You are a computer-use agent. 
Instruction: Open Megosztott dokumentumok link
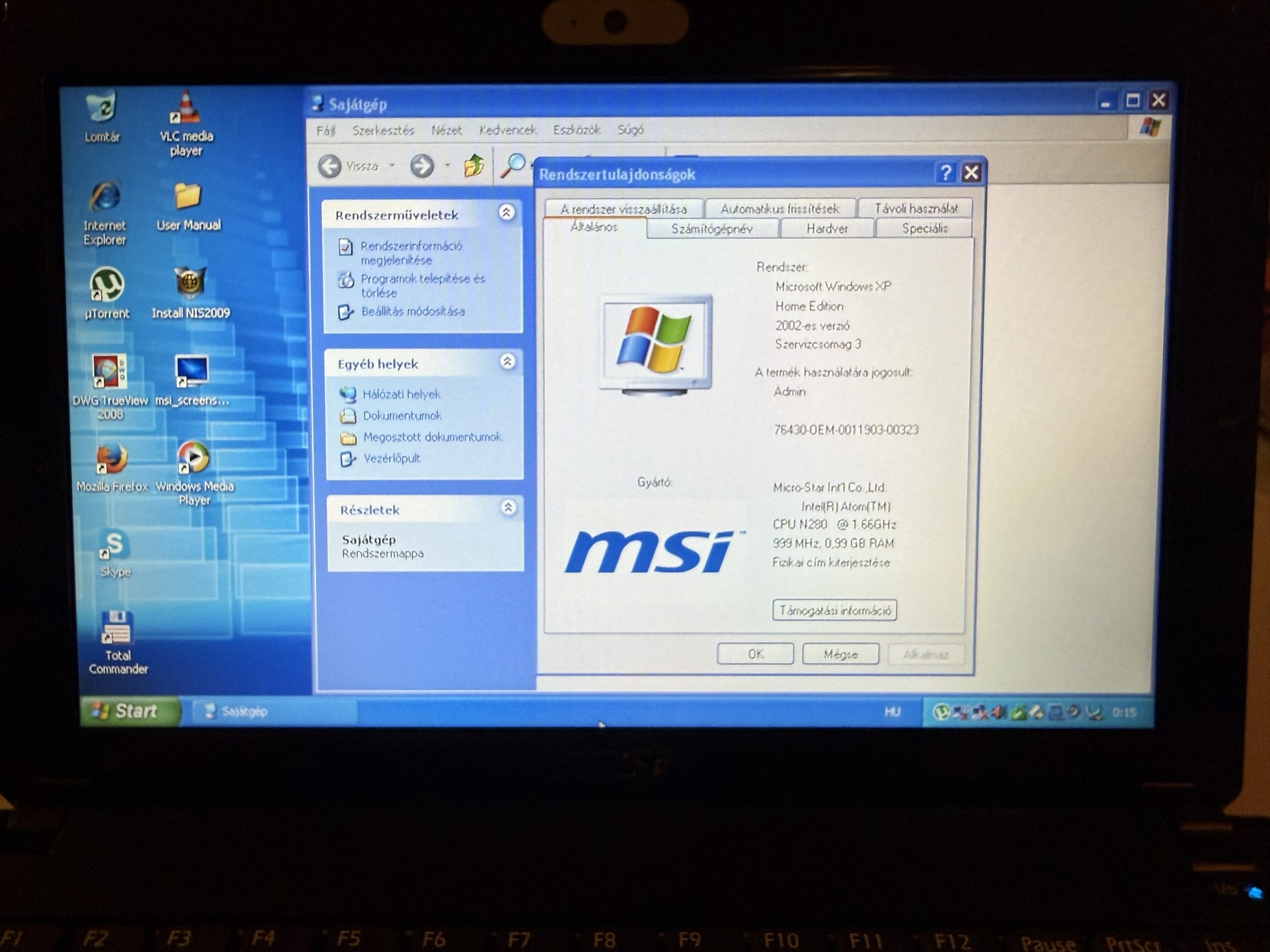(431, 437)
